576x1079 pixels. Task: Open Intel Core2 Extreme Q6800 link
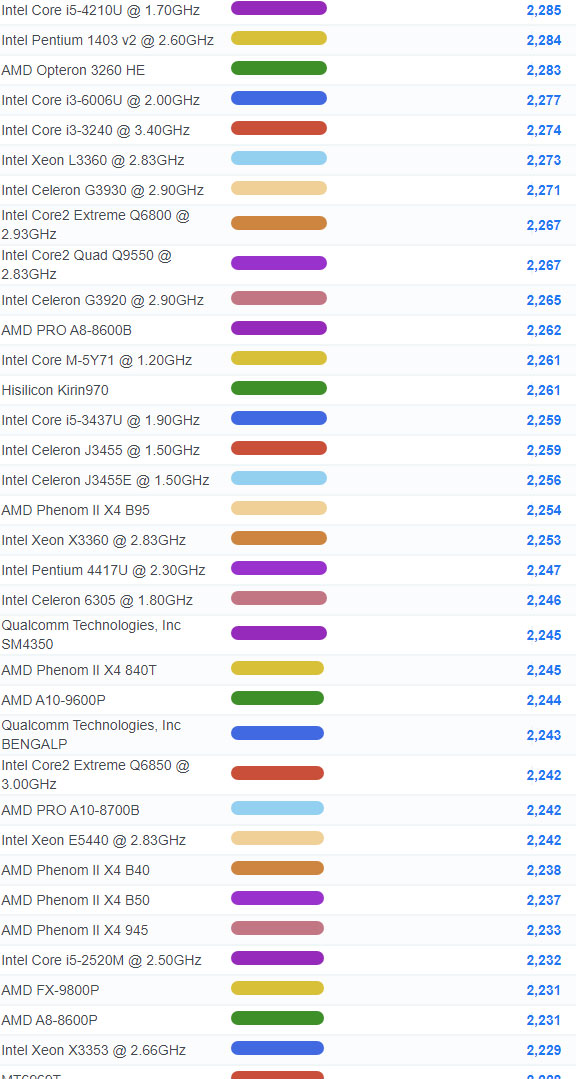pyautogui.click(x=96, y=225)
